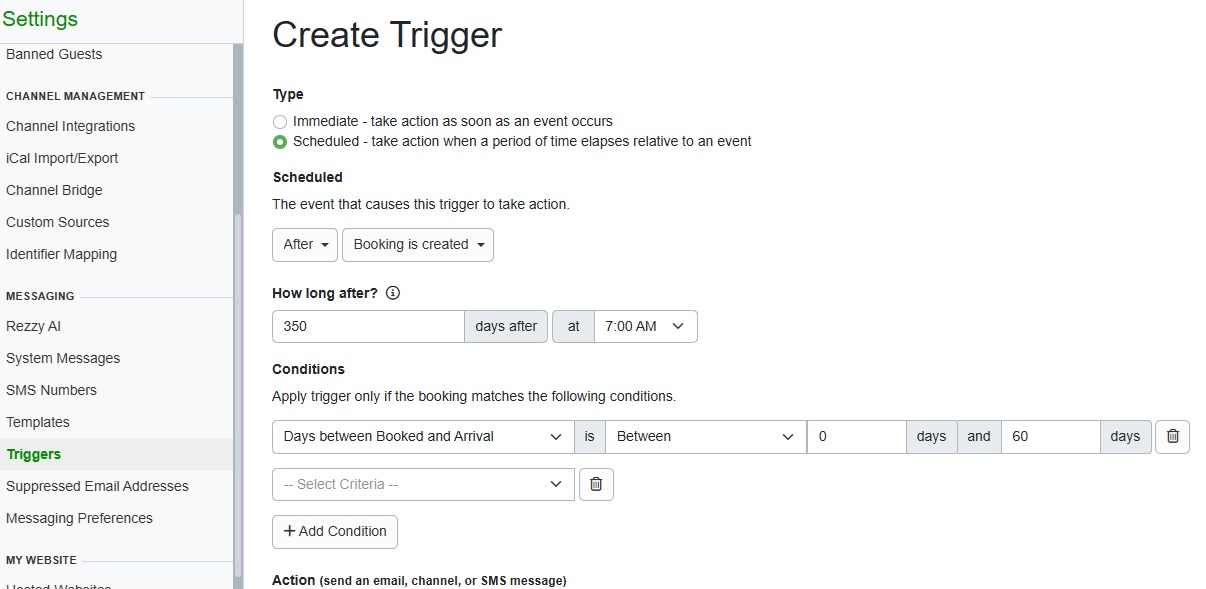This screenshot has height=589, width=1206.
Task: Edit the 60 days upper bound field
Action: pos(1049,437)
